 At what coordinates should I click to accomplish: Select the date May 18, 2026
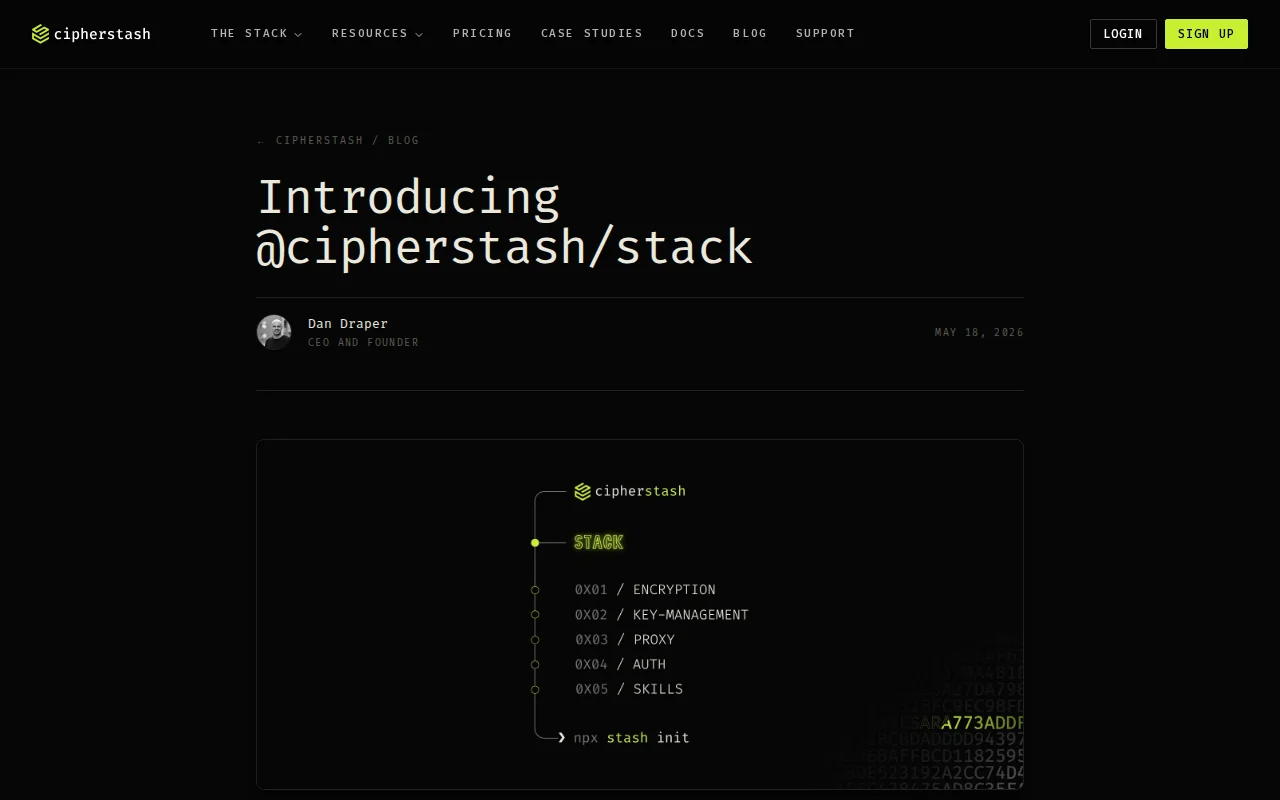979,332
